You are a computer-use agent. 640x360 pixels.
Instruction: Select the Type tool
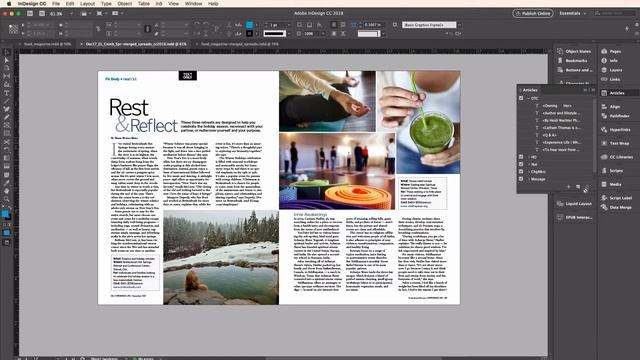(7, 93)
